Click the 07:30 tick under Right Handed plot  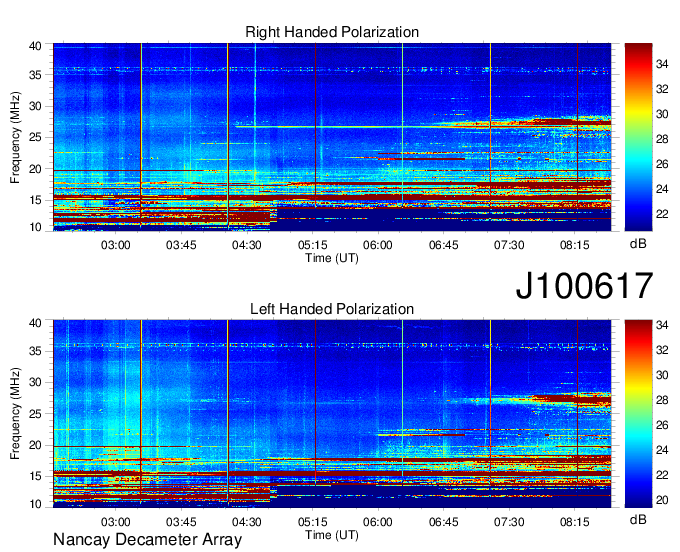coord(509,245)
